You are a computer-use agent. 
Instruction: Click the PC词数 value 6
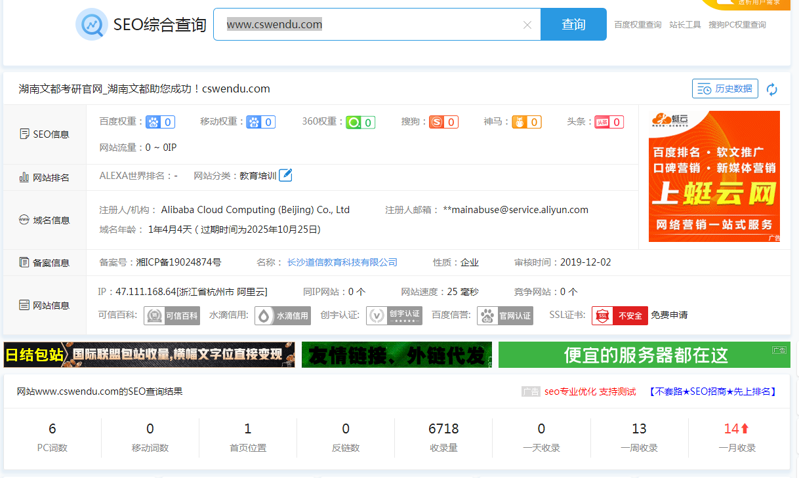click(x=52, y=429)
